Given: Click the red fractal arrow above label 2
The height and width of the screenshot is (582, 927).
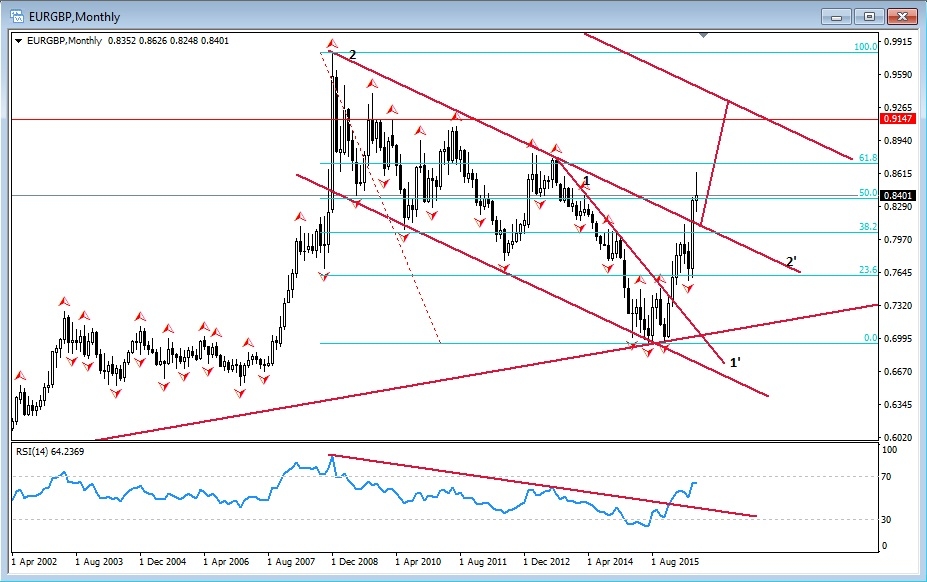Looking at the screenshot, I should (333, 45).
